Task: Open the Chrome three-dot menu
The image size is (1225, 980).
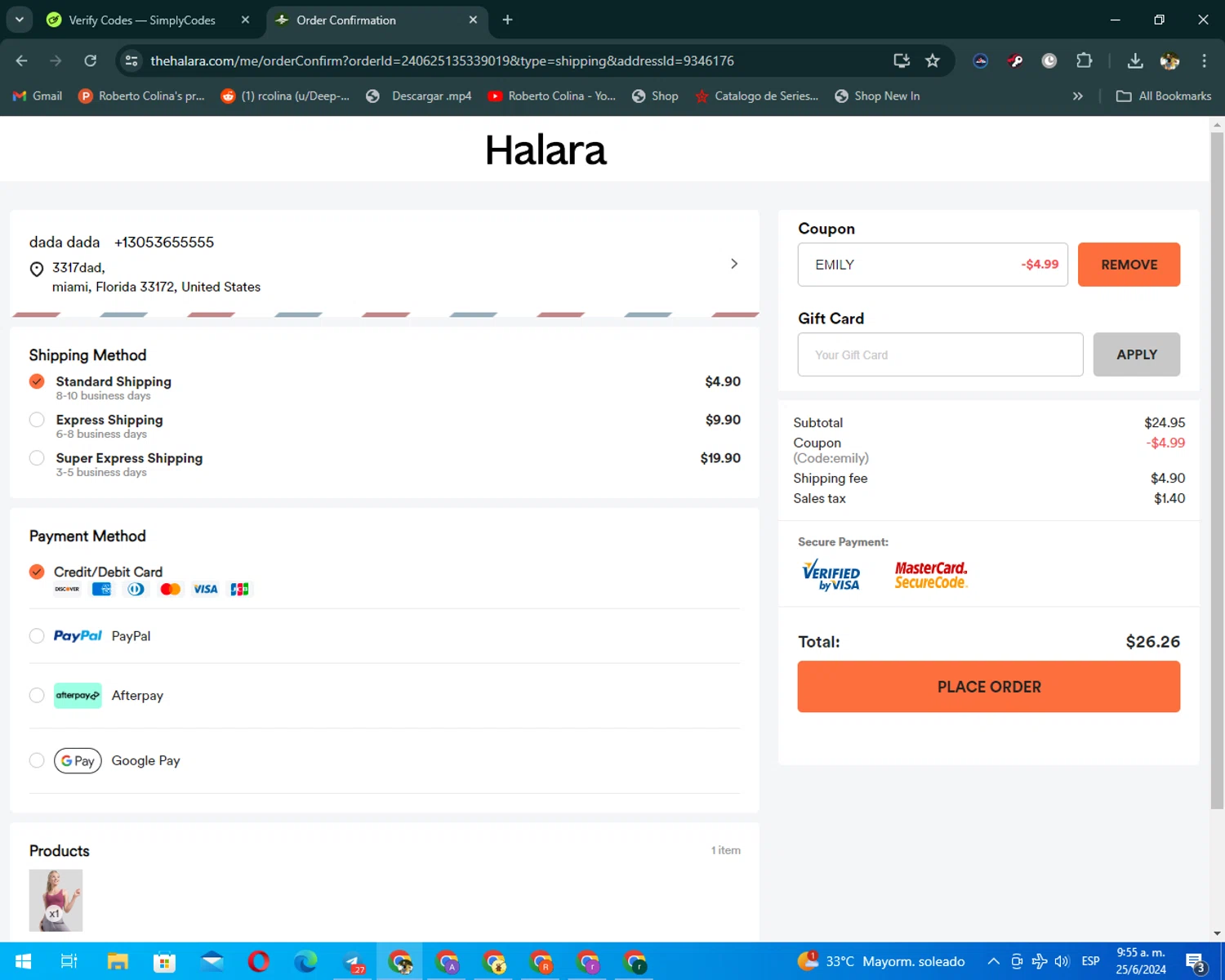Action: (x=1204, y=60)
